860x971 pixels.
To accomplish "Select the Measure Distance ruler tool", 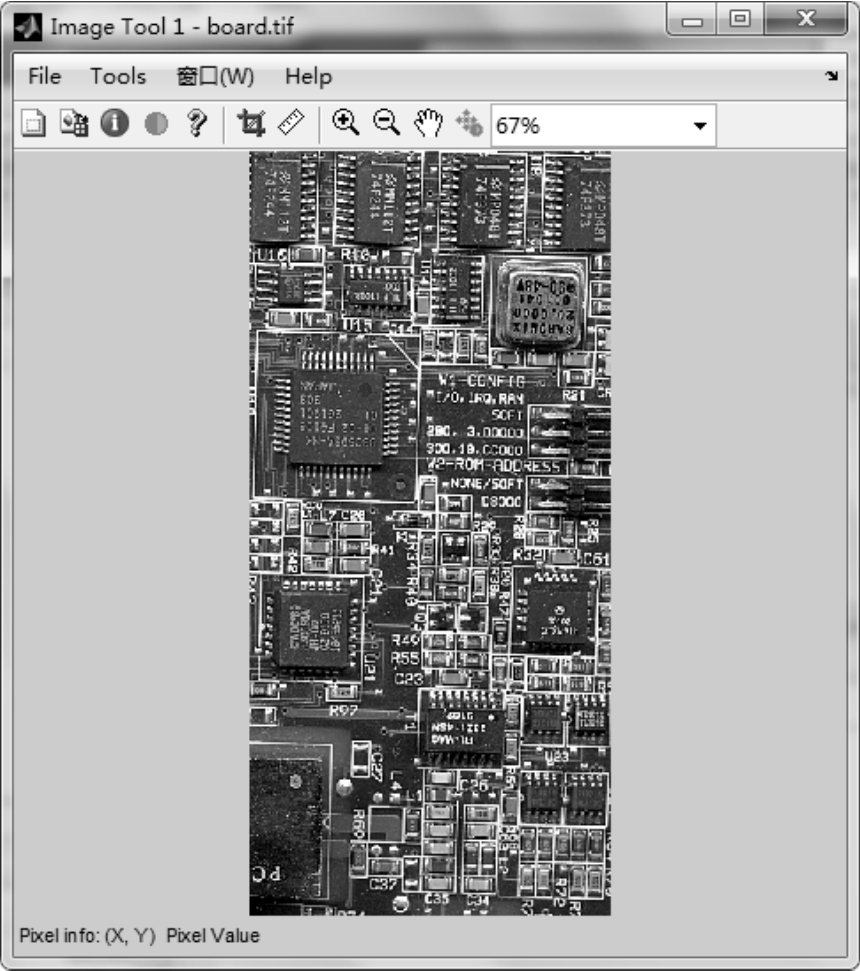I will click(x=290, y=123).
